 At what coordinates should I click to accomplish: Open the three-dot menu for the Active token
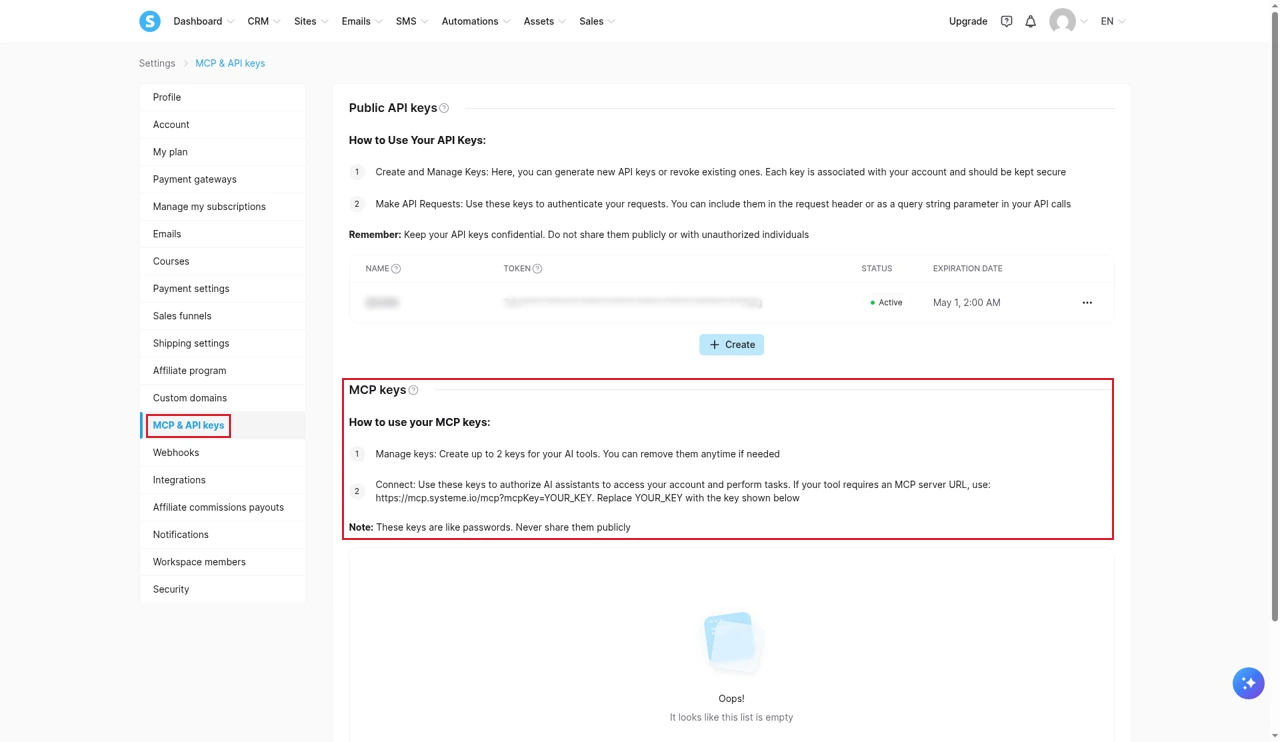click(x=1087, y=302)
